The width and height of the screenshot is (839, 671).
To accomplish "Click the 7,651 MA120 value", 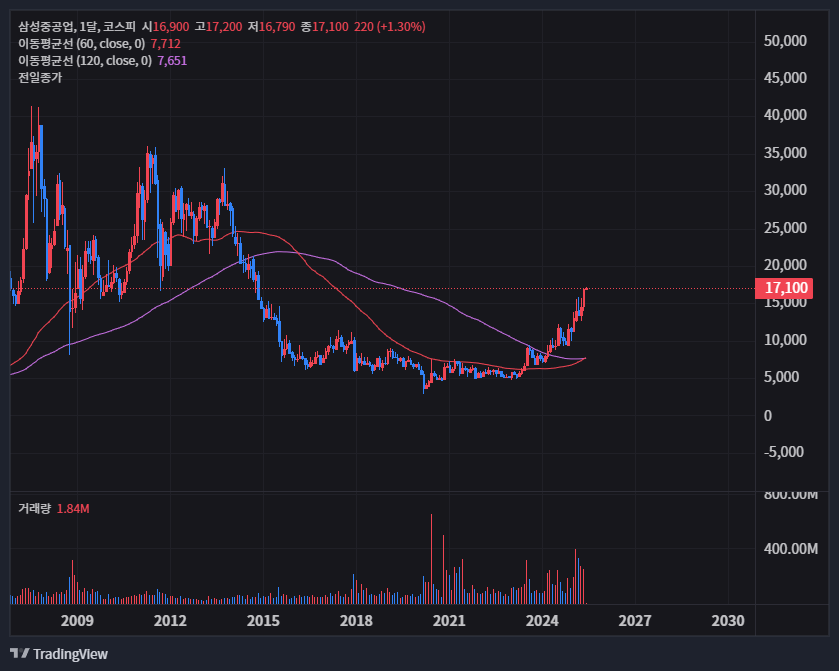I will [172, 60].
